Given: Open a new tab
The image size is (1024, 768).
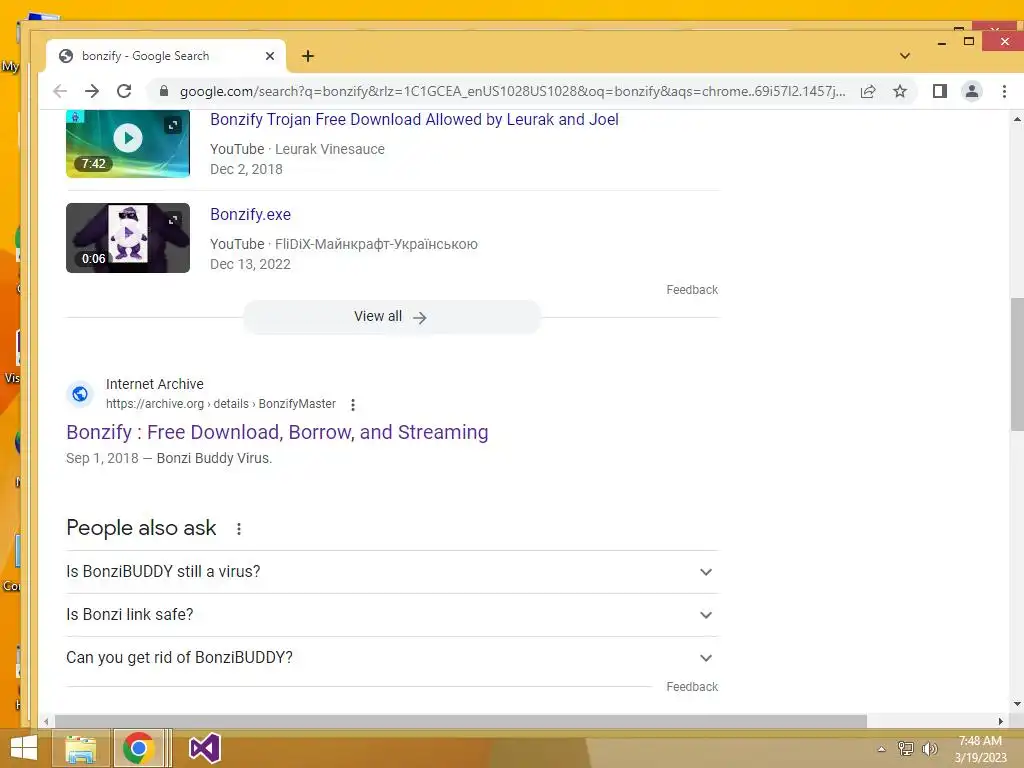Looking at the screenshot, I should click(308, 56).
